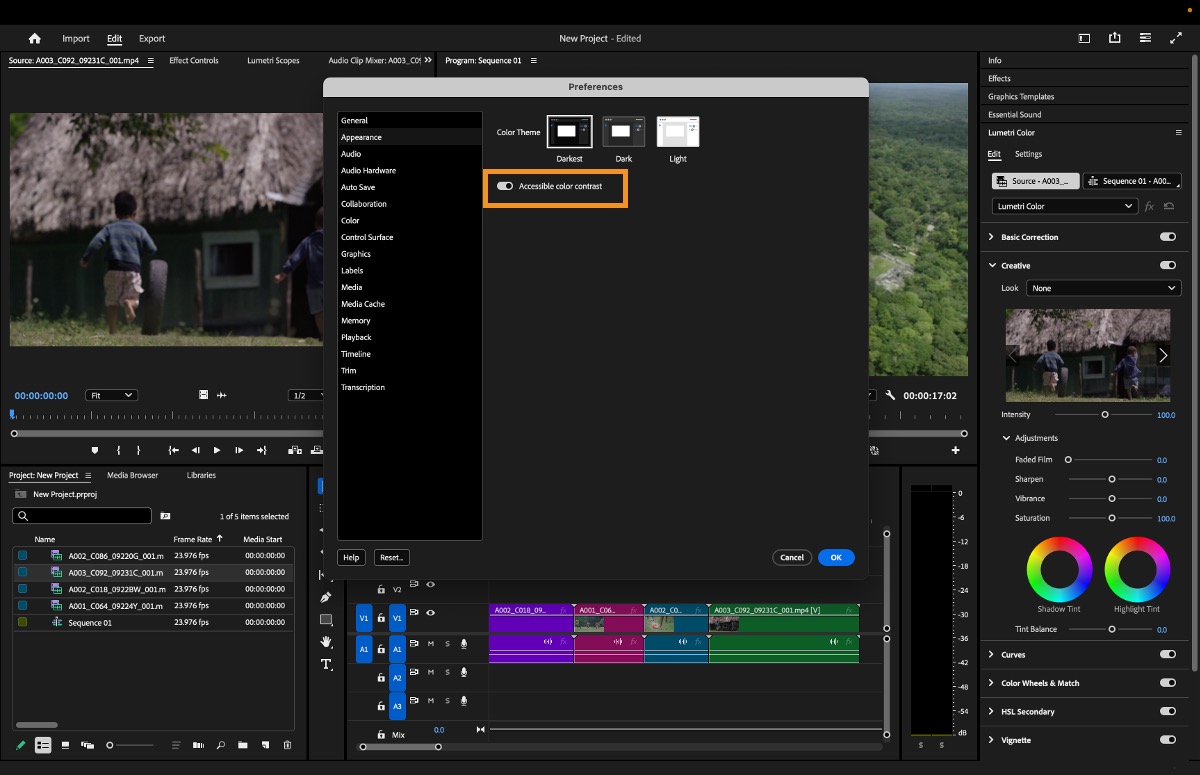Switch Project panel to Icon View
This screenshot has height=775, width=1200.
tap(66, 745)
